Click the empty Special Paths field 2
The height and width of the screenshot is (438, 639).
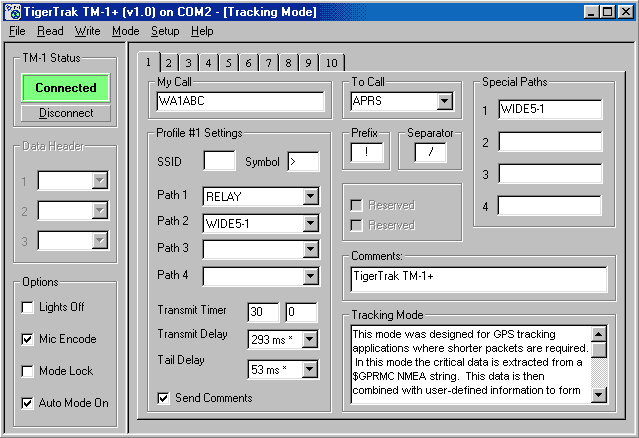[x=550, y=141]
